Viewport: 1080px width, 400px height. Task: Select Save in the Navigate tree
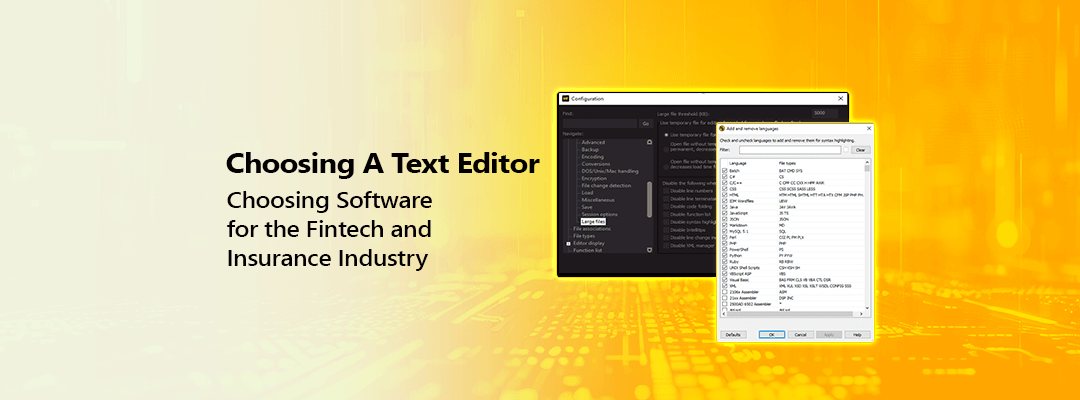click(587, 207)
